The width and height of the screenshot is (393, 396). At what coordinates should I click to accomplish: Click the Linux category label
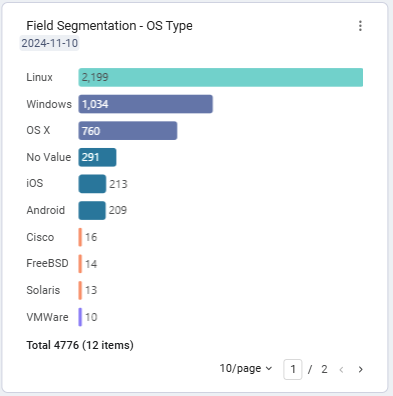(x=39, y=77)
